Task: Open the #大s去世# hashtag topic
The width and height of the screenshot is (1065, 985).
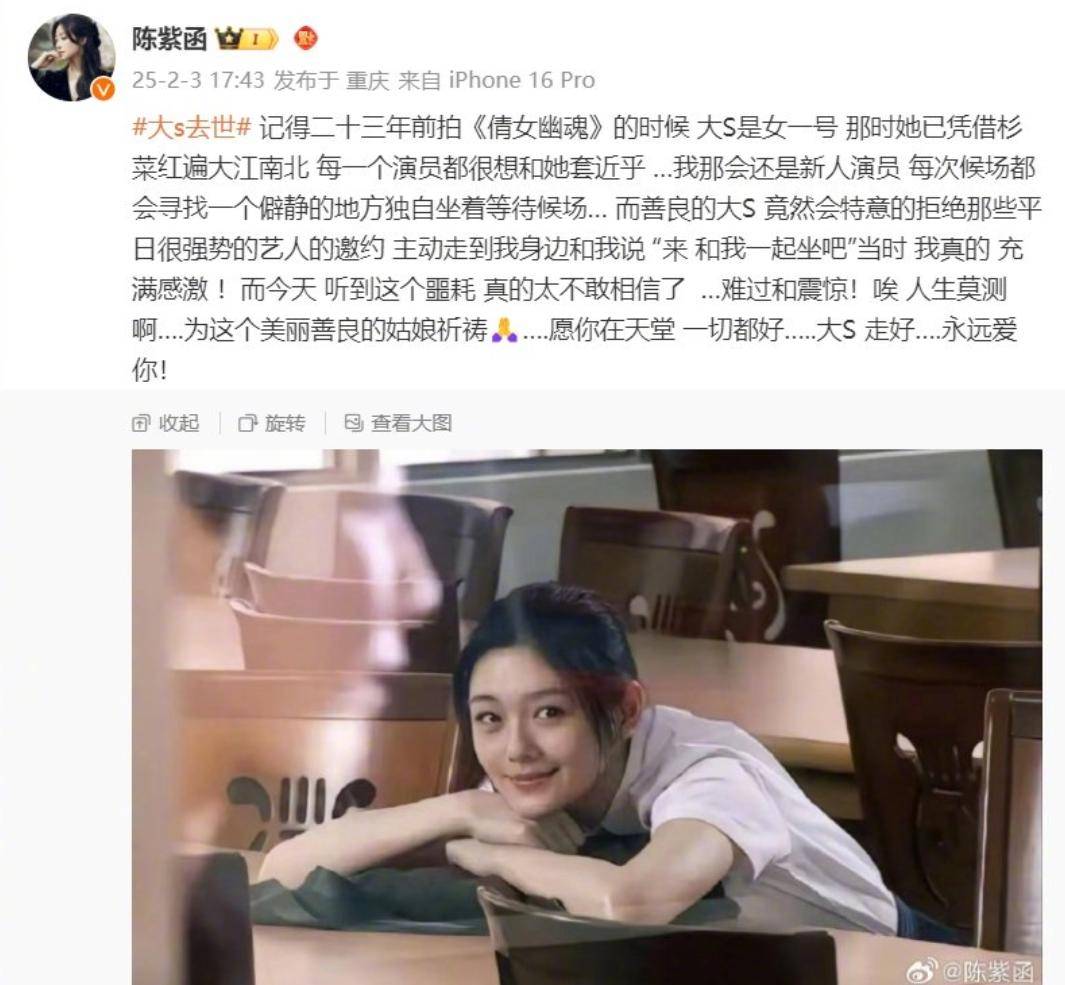Action: (192, 127)
